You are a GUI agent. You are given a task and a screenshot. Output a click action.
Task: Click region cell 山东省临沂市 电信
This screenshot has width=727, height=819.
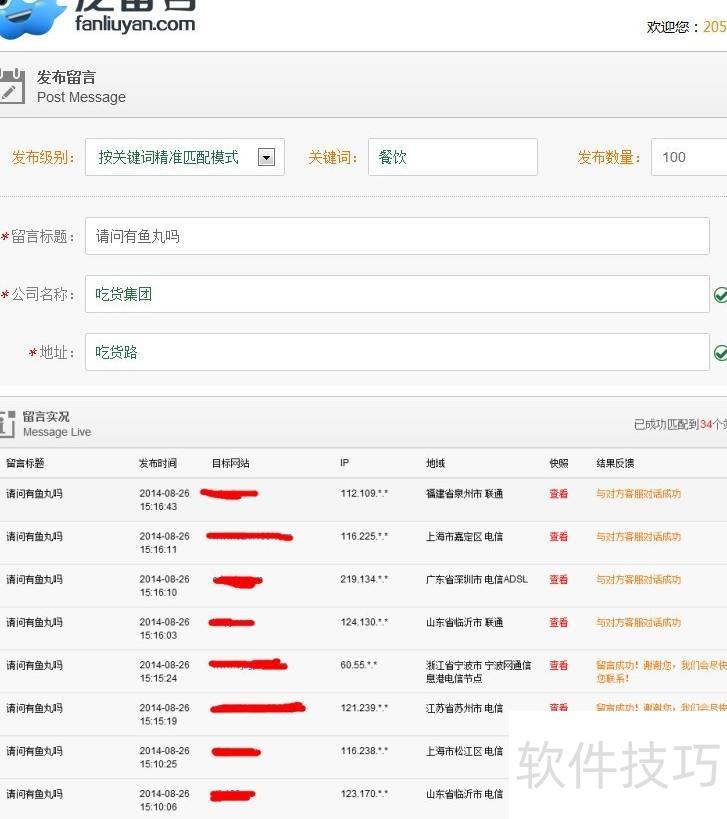[x=464, y=793]
